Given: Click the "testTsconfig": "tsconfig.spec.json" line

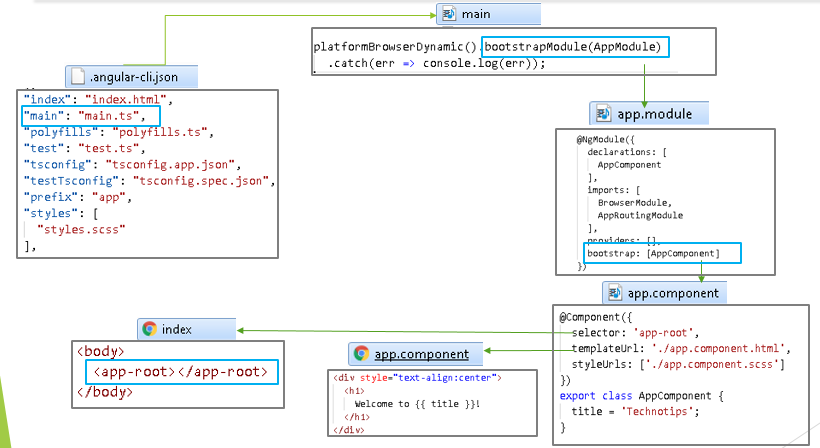Looking at the screenshot, I should [149, 180].
